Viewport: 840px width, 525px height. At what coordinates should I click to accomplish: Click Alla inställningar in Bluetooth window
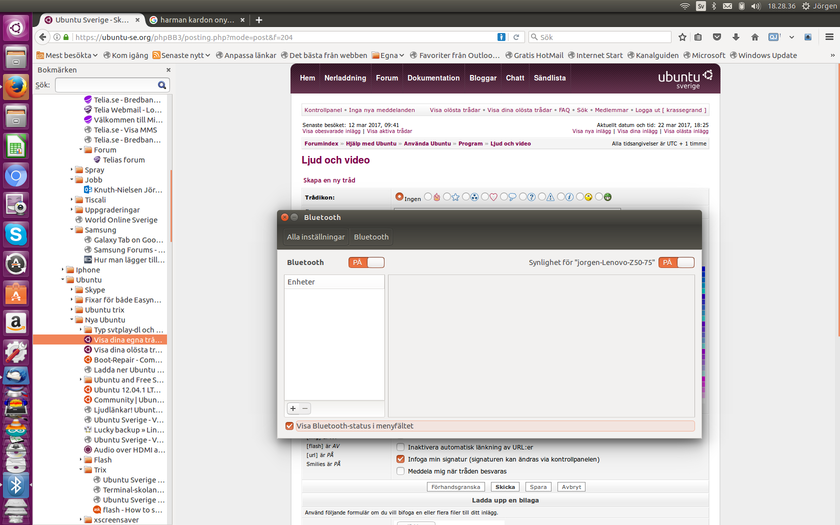pyautogui.click(x=316, y=237)
